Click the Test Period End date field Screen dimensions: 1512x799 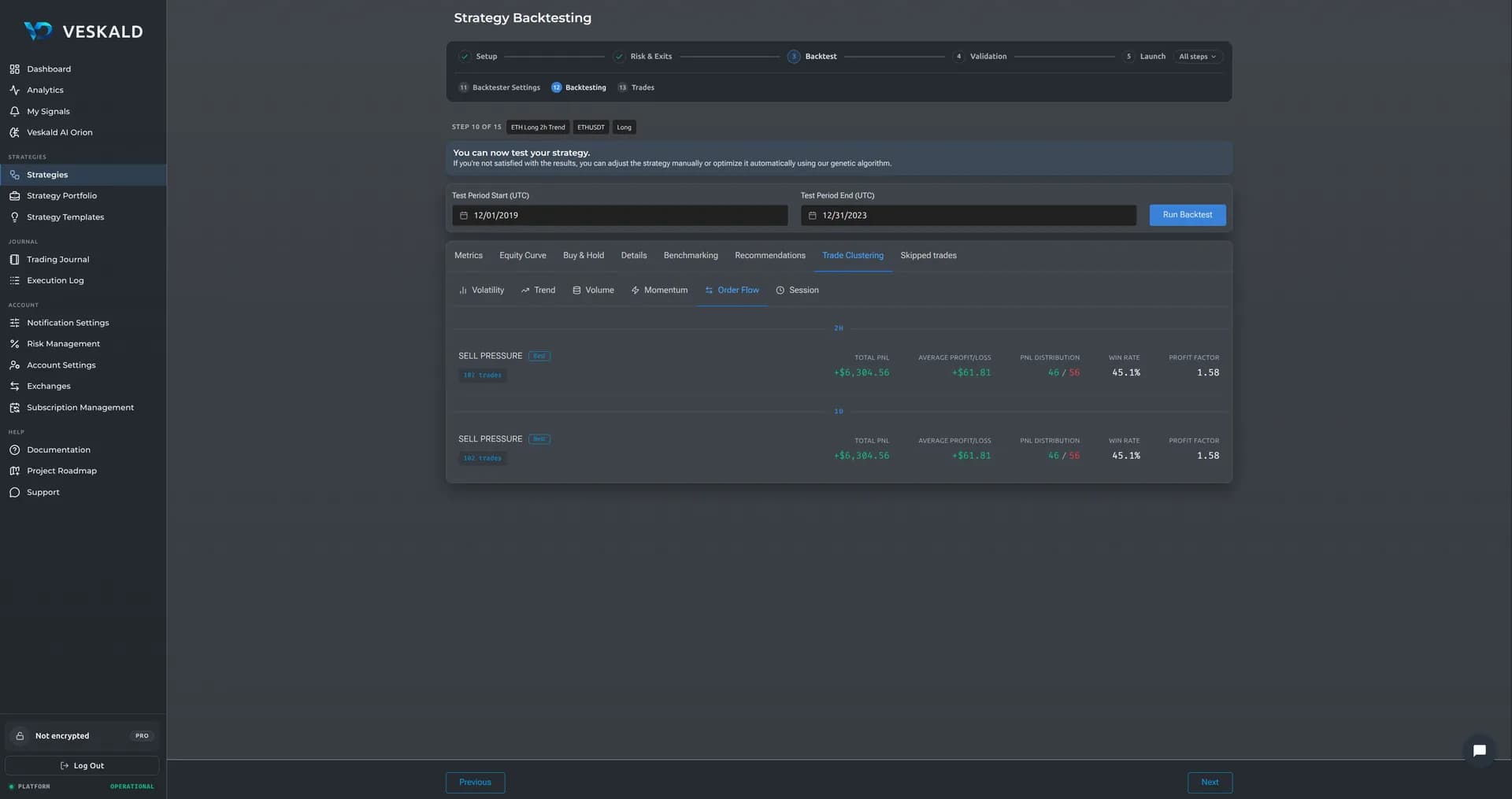(969, 216)
